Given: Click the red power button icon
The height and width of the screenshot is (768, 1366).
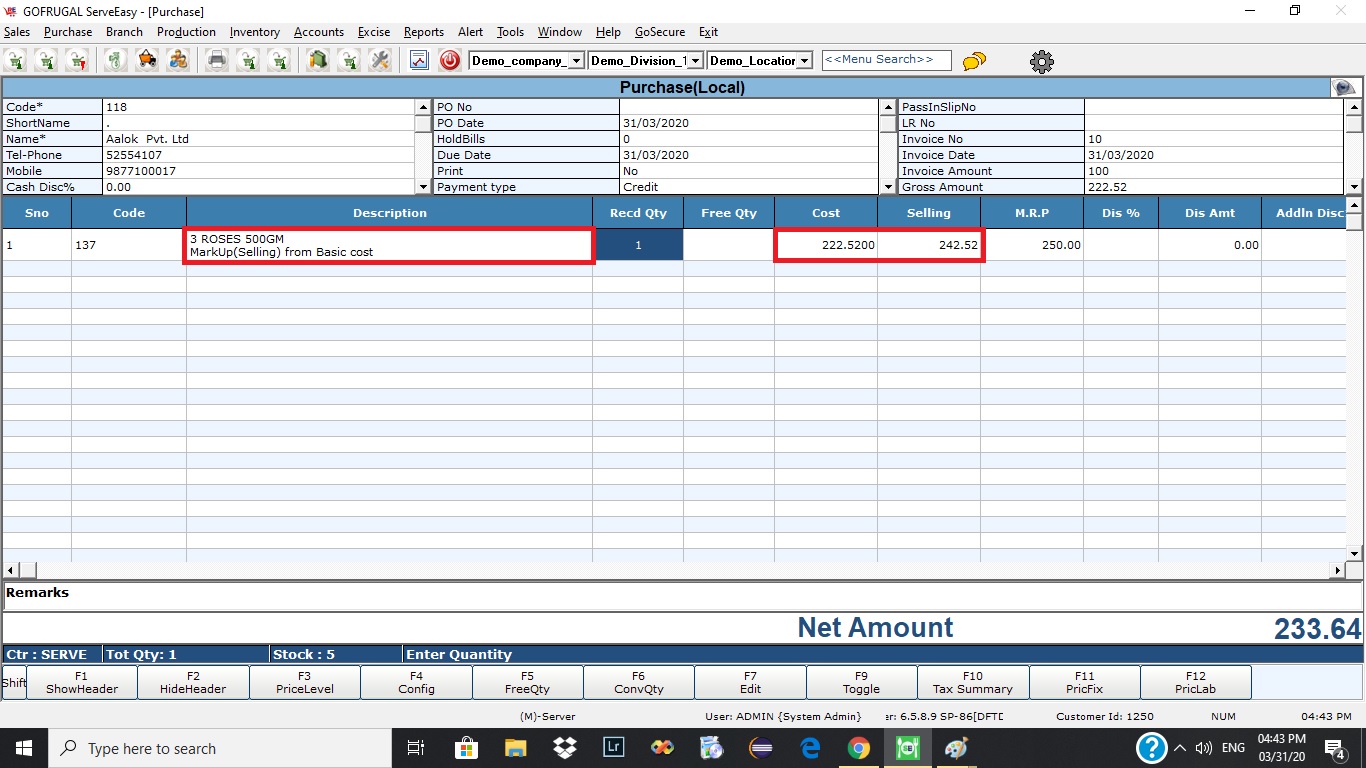Looking at the screenshot, I should [x=450, y=60].
